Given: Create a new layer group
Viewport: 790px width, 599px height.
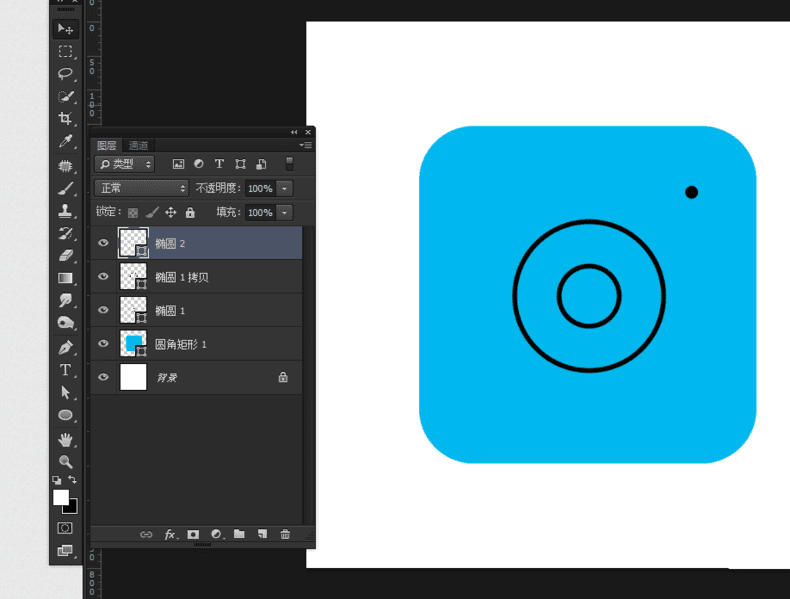Looking at the screenshot, I should (239, 534).
